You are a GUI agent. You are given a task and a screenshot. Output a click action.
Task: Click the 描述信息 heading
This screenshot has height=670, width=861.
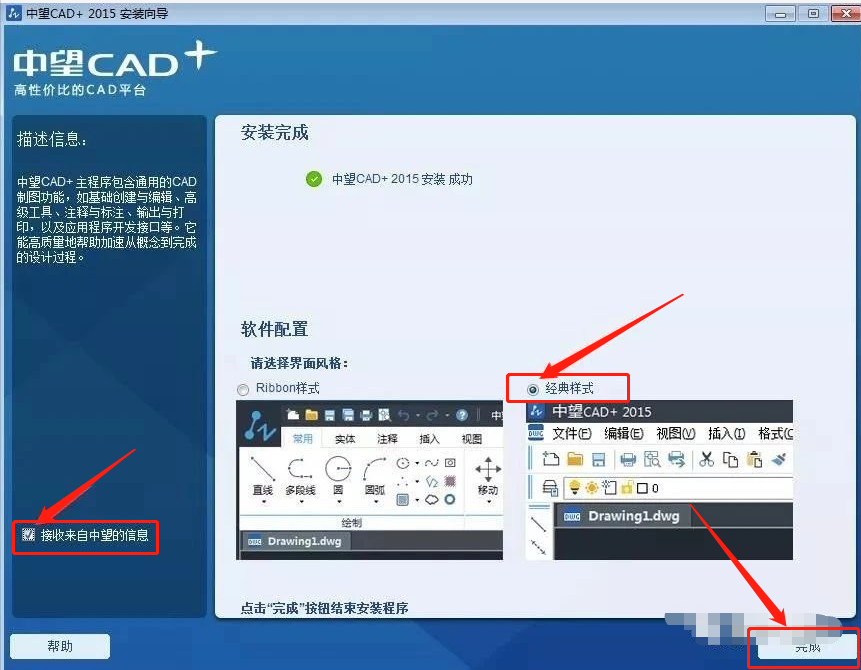[52, 139]
